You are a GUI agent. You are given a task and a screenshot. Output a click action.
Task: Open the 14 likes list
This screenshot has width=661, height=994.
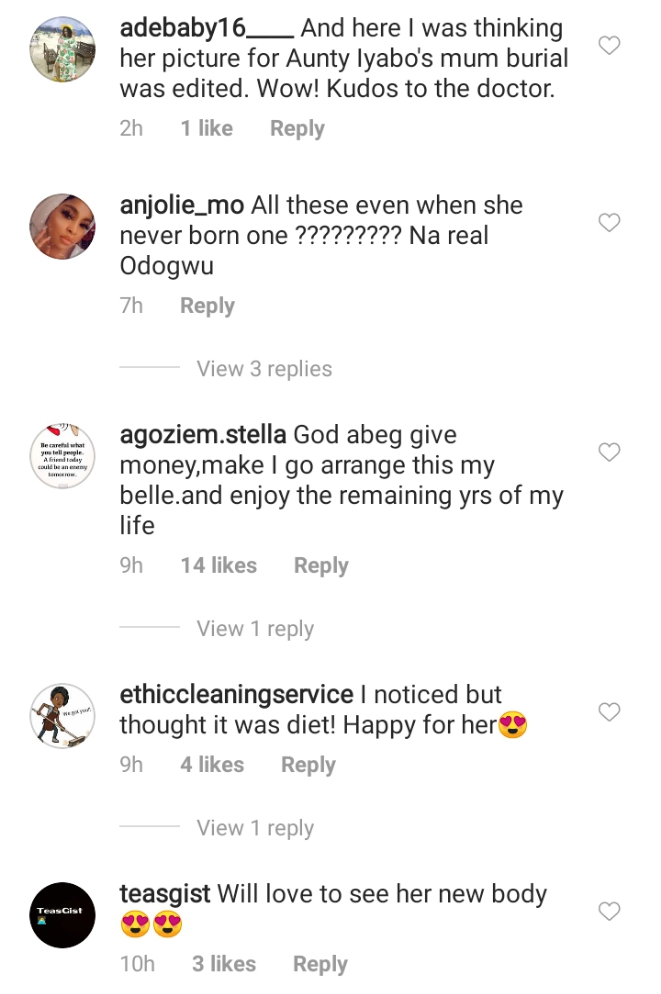(218, 566)
